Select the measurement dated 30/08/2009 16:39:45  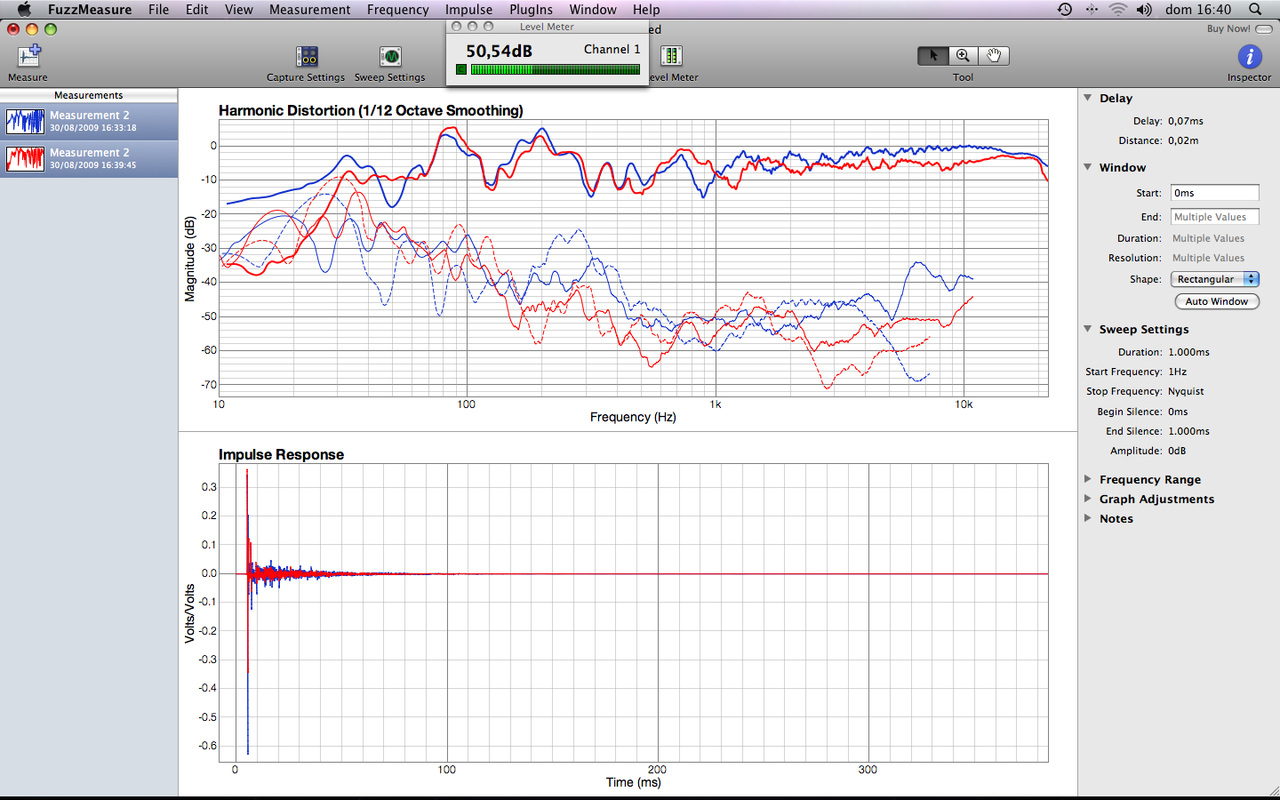[89, 159]
